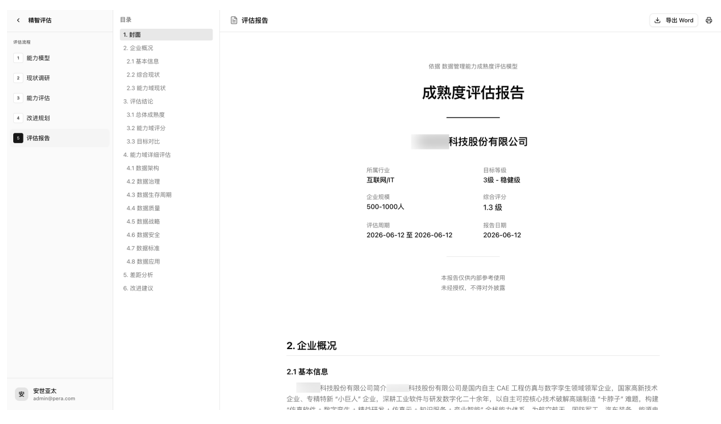721x424 pixels.
Task: Click the notice 本报告仅供内部参考使用
Action: point(473,278)
